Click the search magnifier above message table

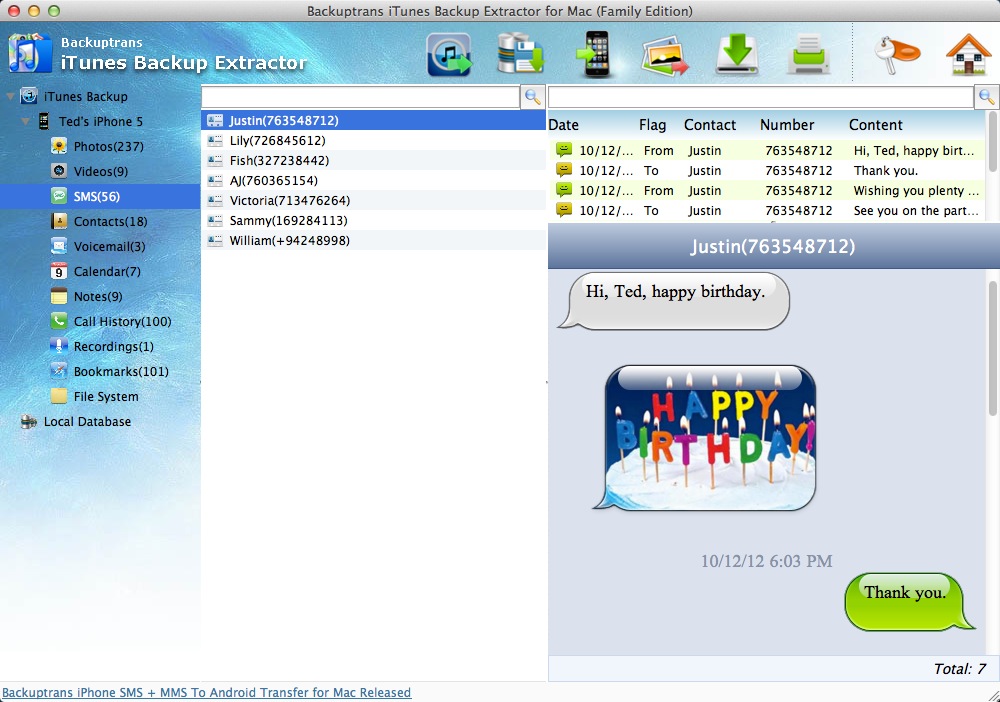point(987,97)
